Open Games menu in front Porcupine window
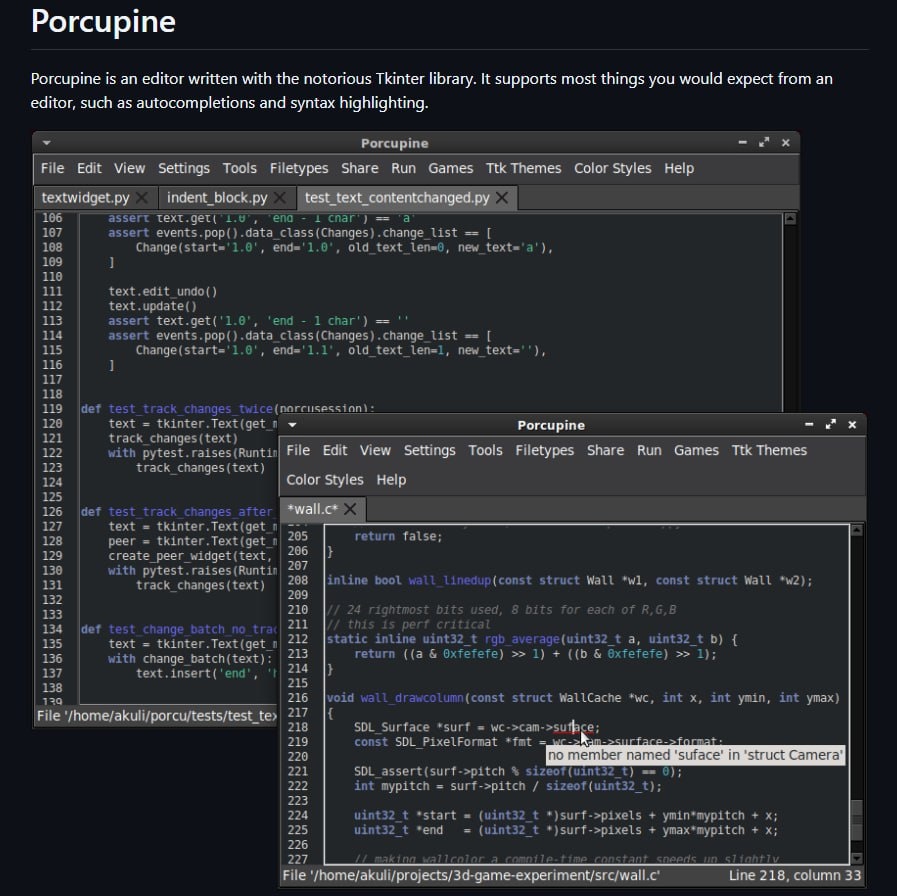This screenshot has height=896, width=897. coord(696,450)
